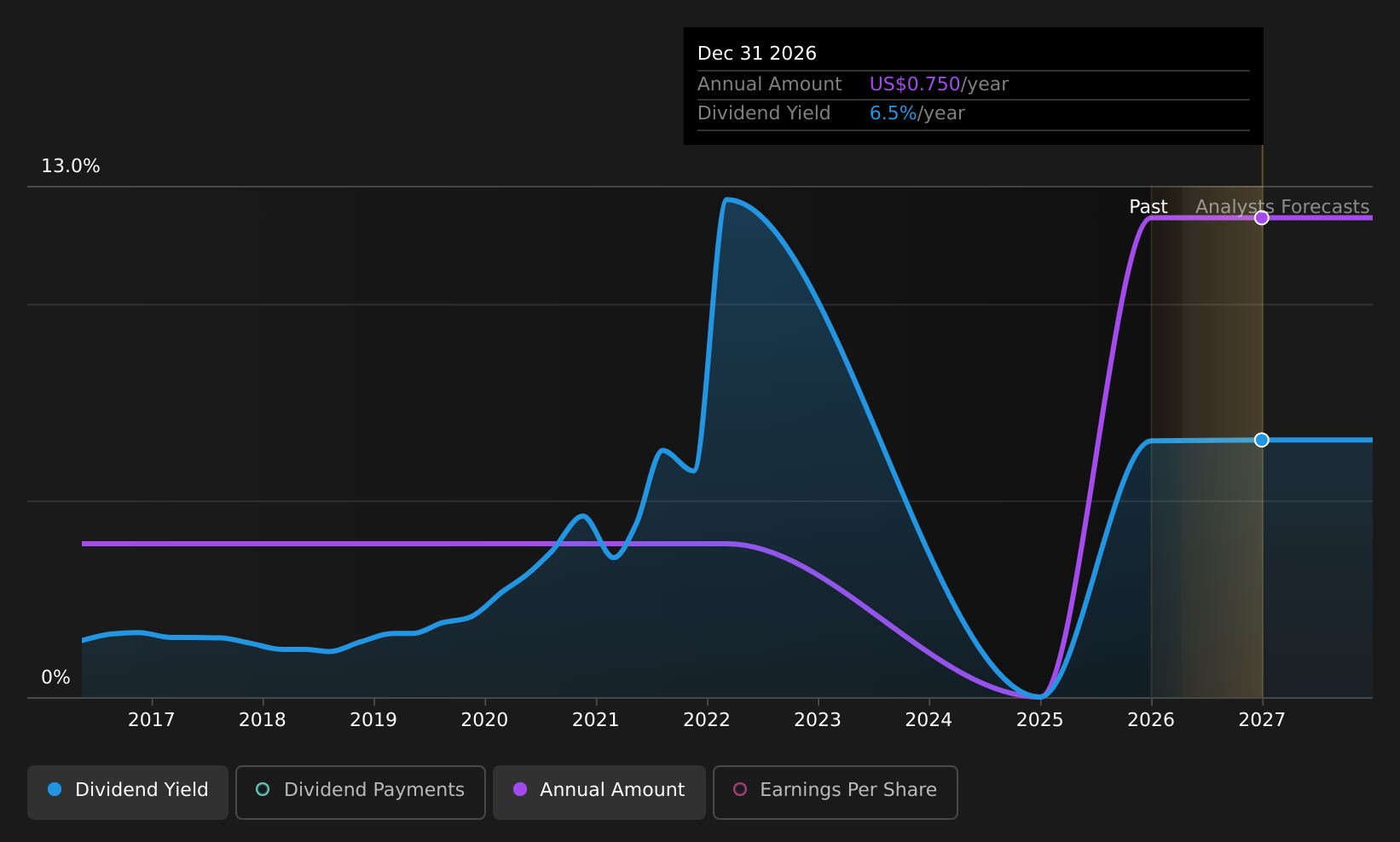Screen dimensions: 1400x842
Task: Click the 2027 label on the timeline axis
Action: click(x=1261, y=719)
